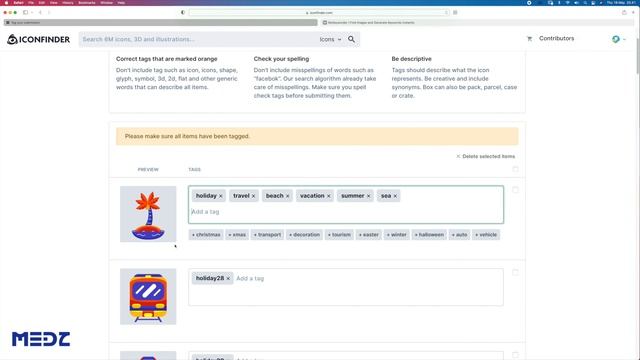Image resolution: width=640 pixels, height=360 pixels.
Task: Click Safari forward arrow
Action: point(49,12)
